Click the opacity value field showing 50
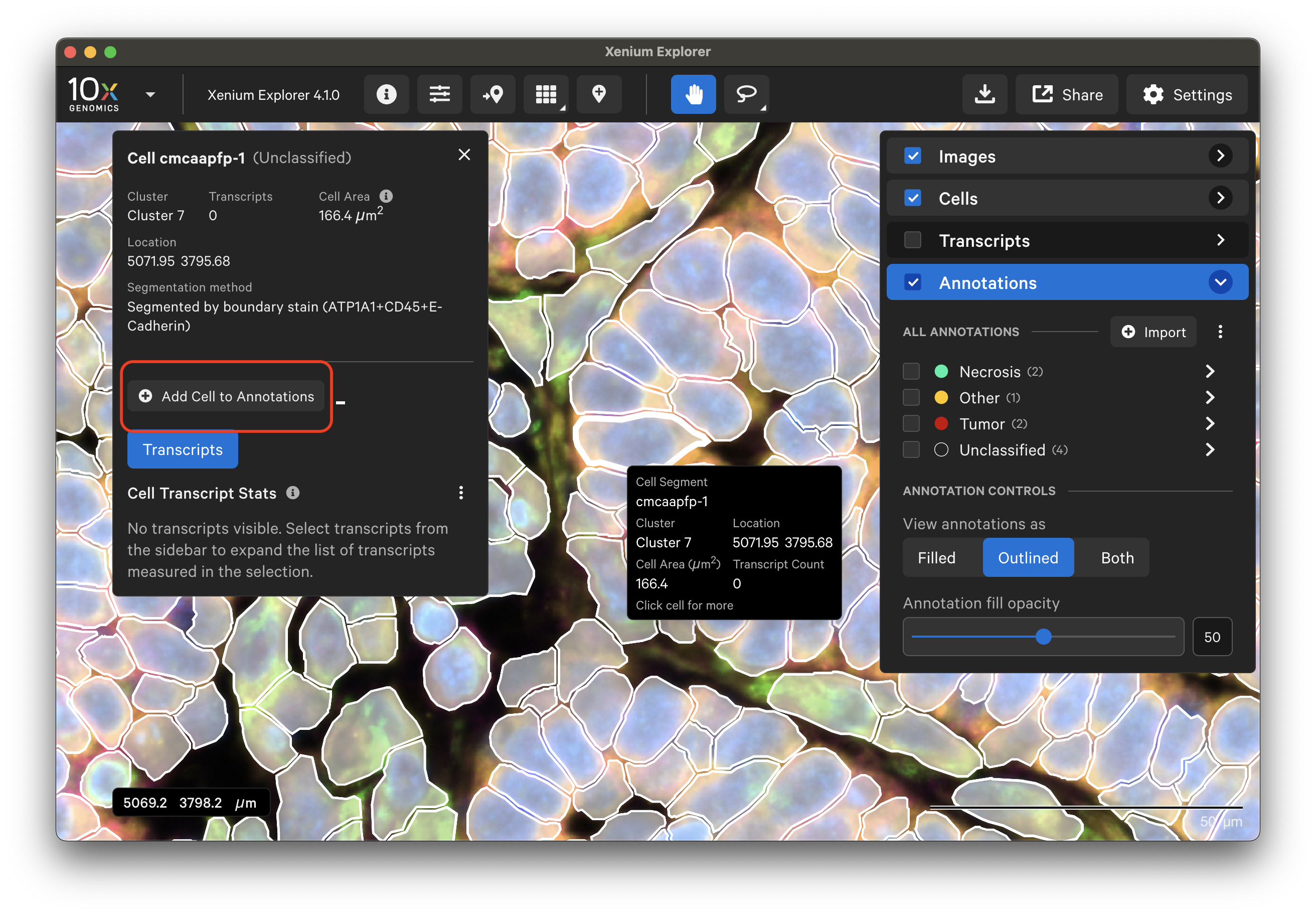Image resolution: width=1316 pixels, height=915 pixels. [x=1212, y=637]
